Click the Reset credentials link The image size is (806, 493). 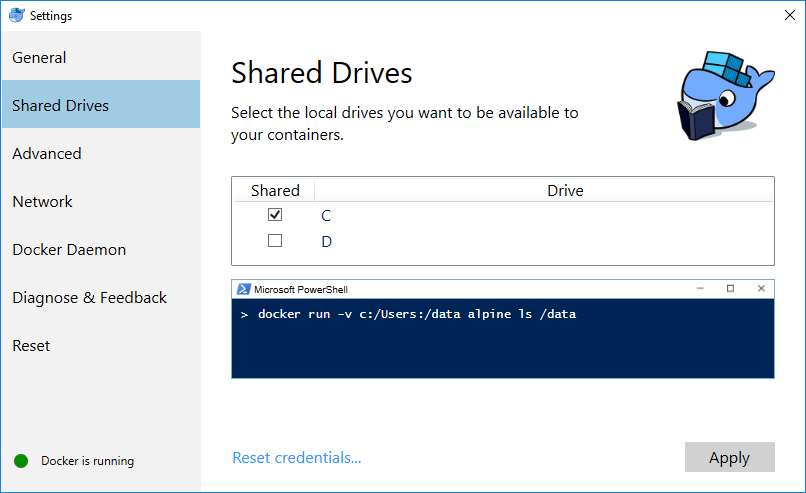point(296,458)
